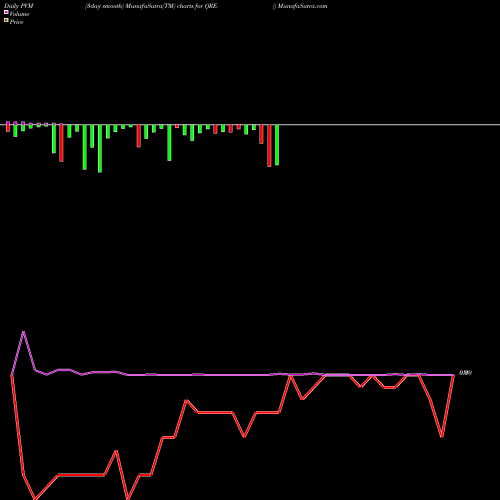Screen dimensions: 500x500
Task: Click the first red bar at histogram start
Action: pyautogui.click(x=8, y=127)
